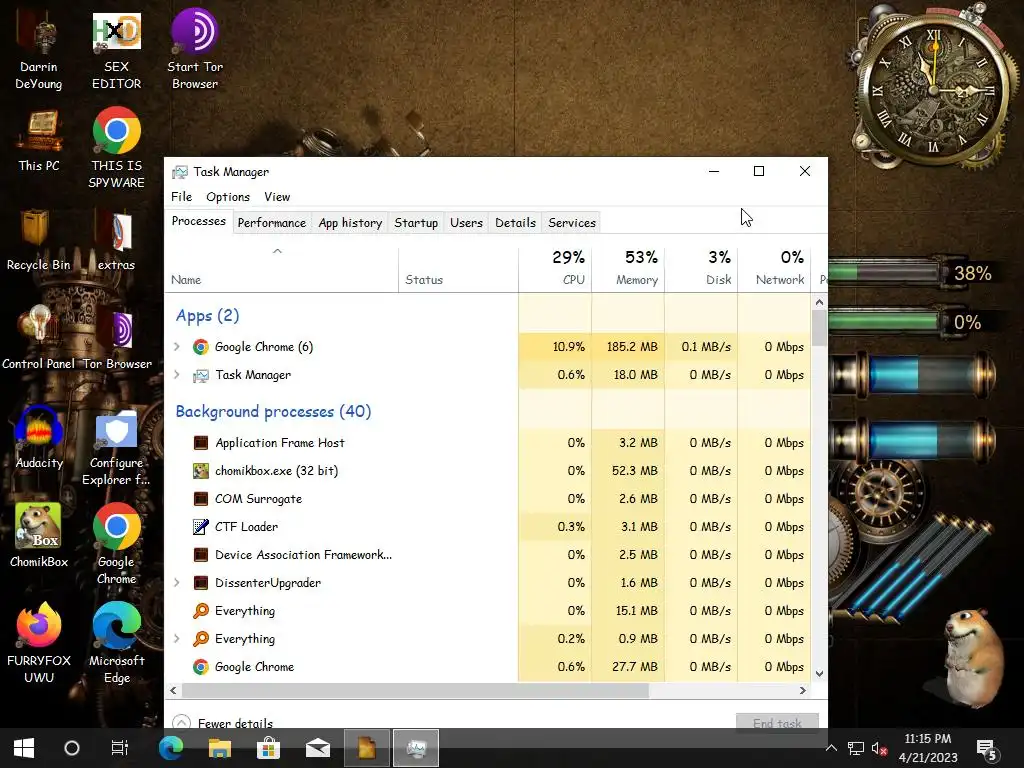Screen dimensions: 1024x768
Task: Expand the Task Manager app row
Action: 176,375
